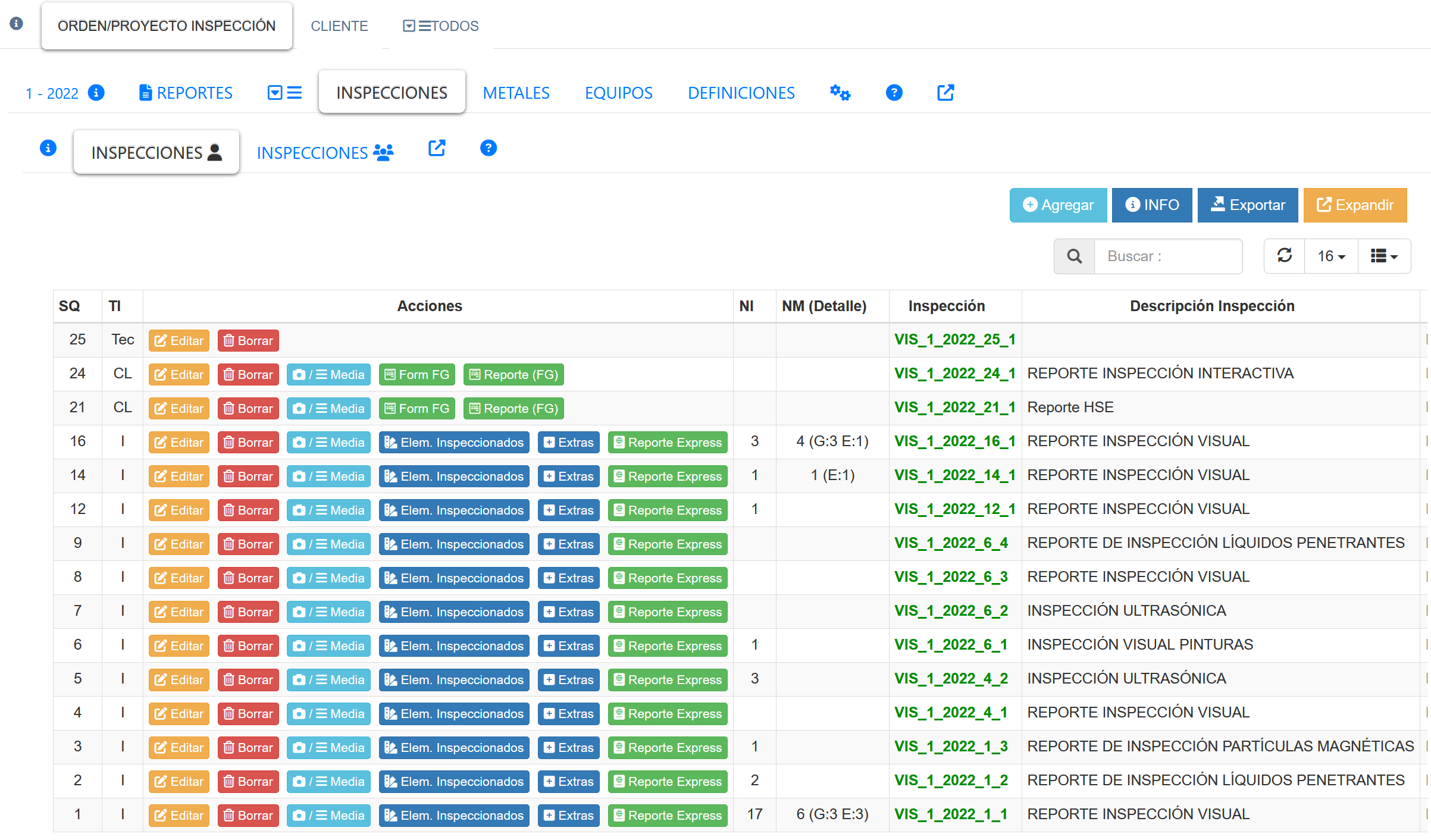Click the info icon next to 1 - 2022
The image size is (1431, 840).
[x=96, y=93]
